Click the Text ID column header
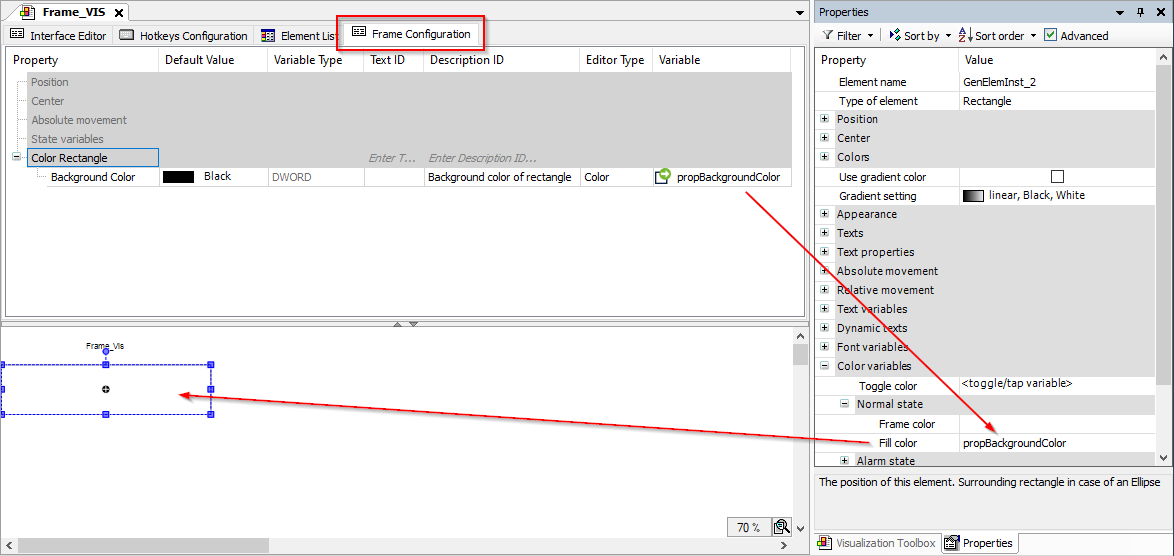The height and width of the screenshot is (556, 1174). tap(394, 60)
